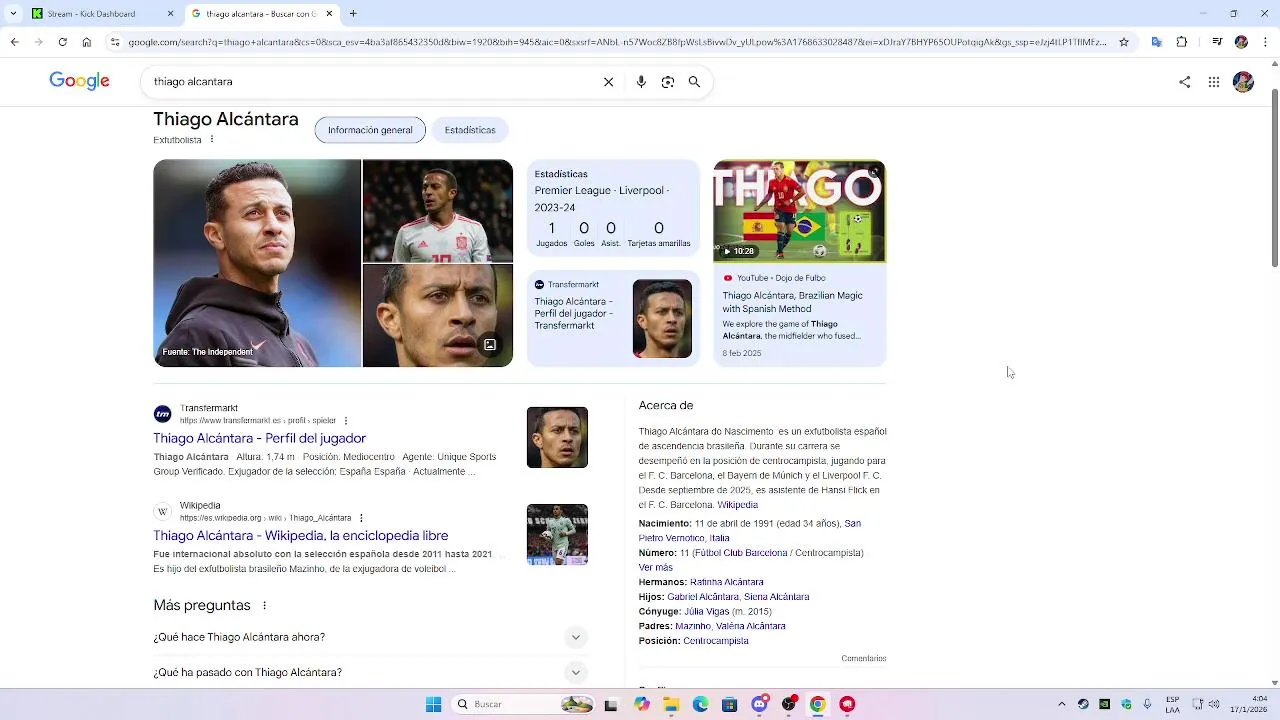
Task: Open Microsoft Edge from the taskbar
Action: click(700, 704)
